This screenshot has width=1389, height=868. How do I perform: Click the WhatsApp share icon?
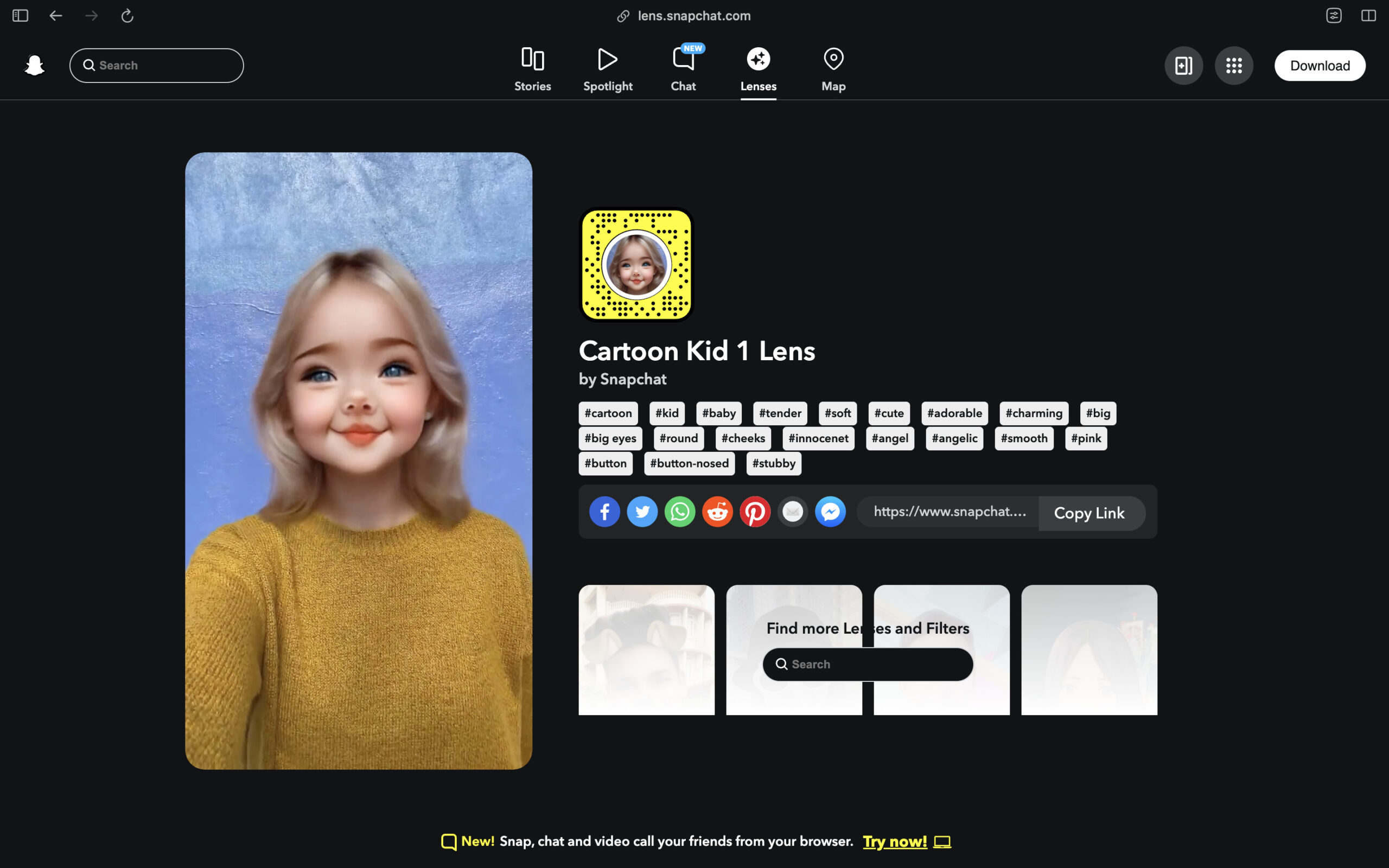[x=680, y=512]
